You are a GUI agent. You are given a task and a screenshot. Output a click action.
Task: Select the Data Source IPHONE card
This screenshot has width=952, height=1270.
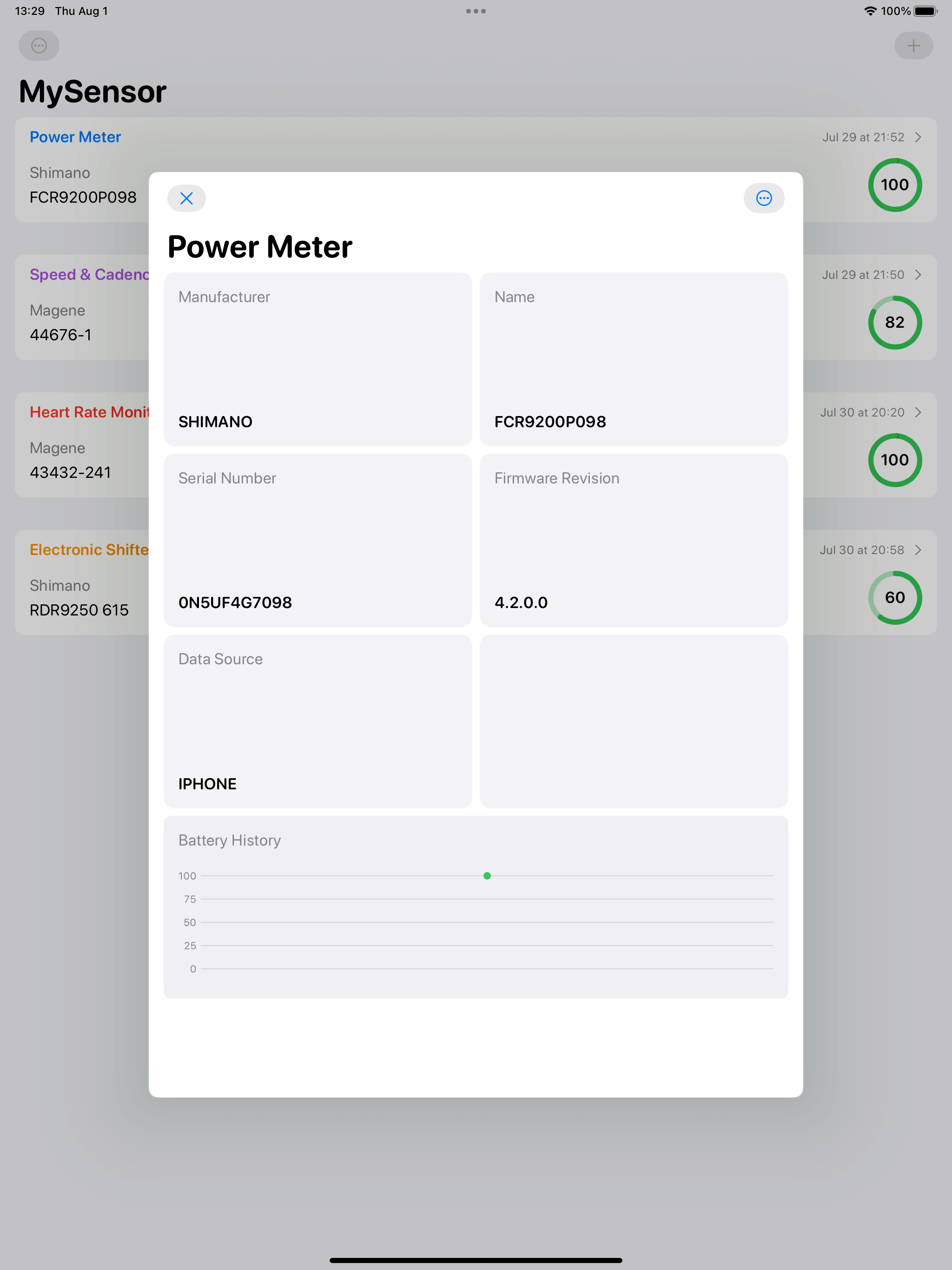click(317, 721)
